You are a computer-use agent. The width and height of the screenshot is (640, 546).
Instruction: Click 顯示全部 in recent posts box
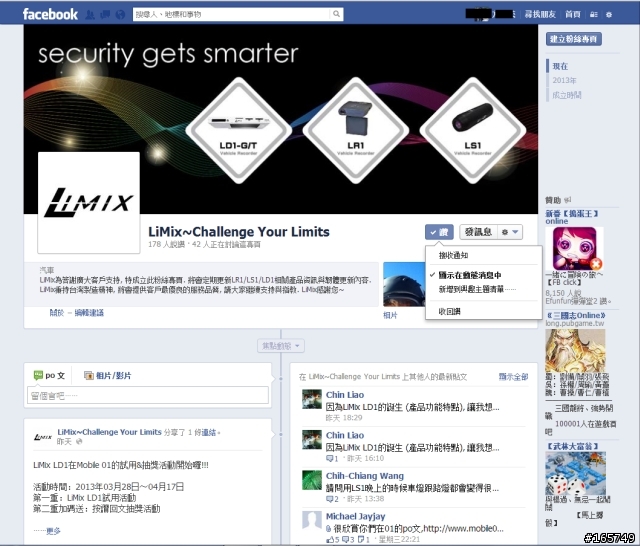coord(513,377)
